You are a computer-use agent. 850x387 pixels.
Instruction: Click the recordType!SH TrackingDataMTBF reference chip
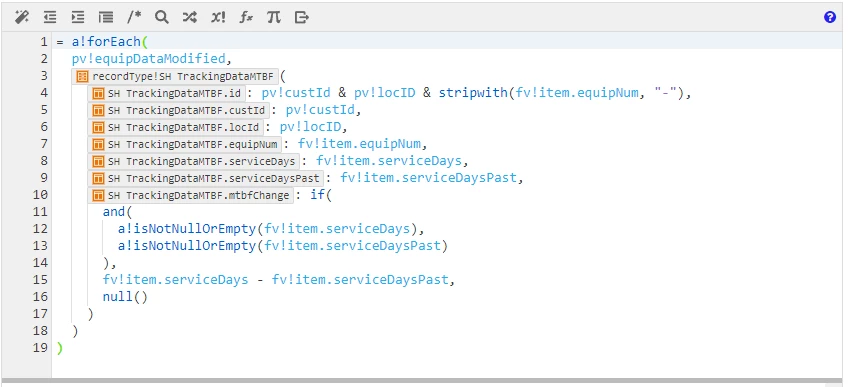tap(175, 76)
